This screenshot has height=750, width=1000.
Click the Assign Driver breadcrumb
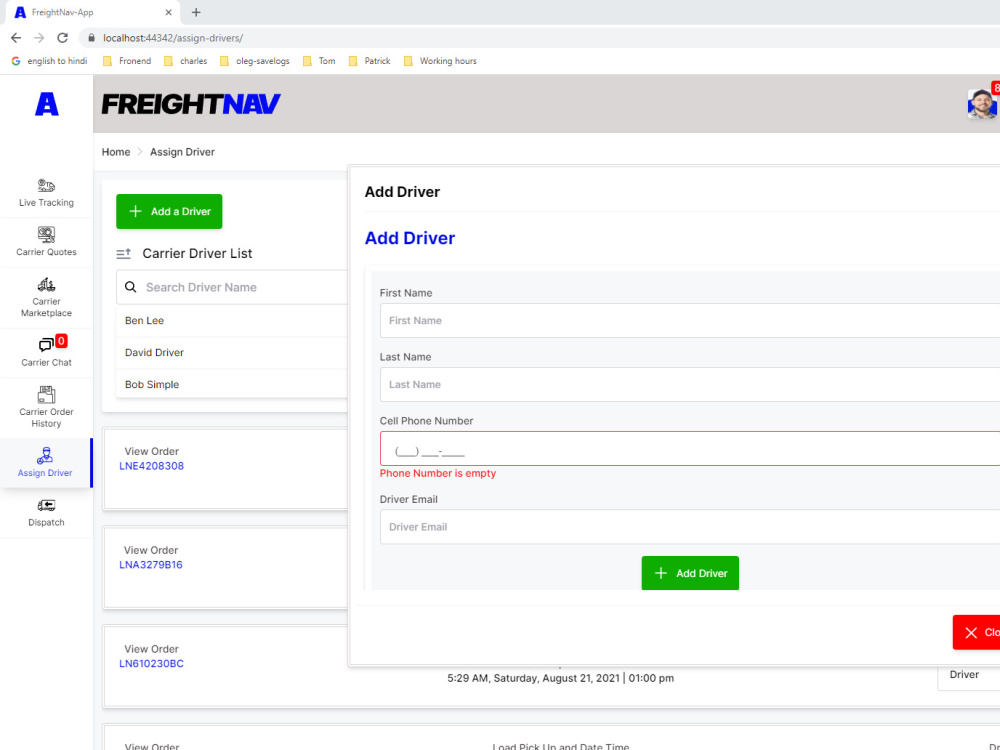pos(182,152)
